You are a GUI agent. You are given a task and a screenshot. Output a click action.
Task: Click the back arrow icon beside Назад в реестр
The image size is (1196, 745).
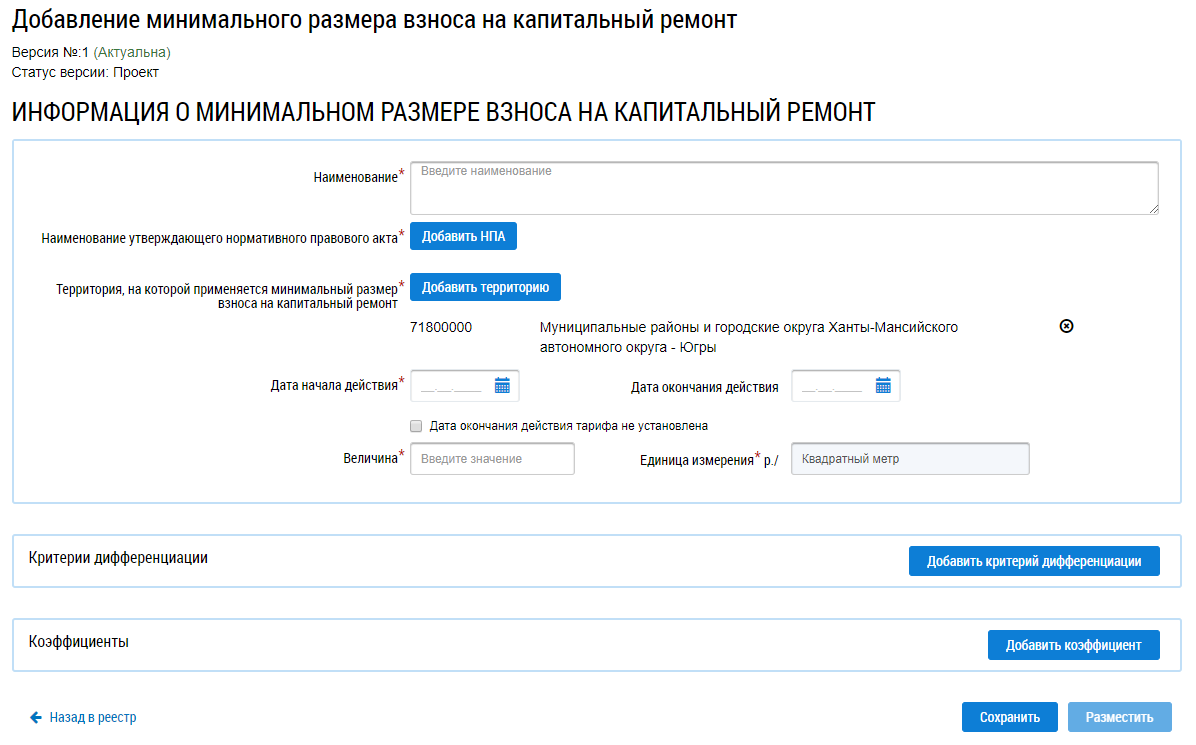[x=36, y=717]
